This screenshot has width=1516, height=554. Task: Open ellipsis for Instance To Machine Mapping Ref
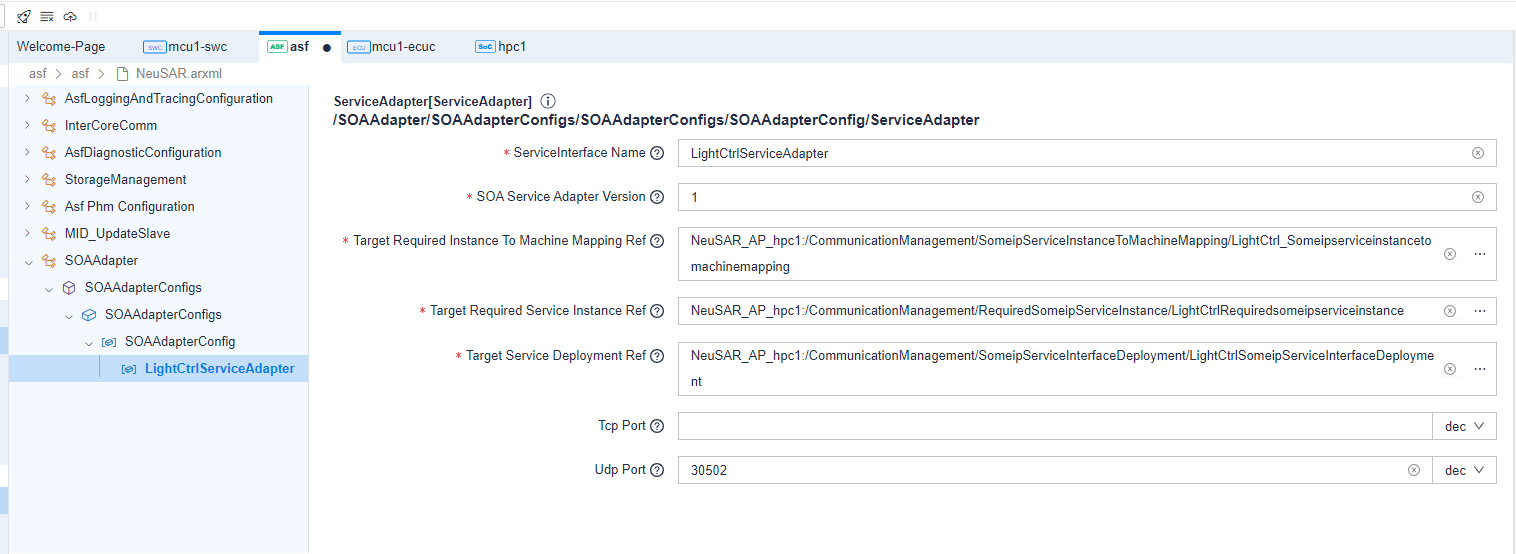pos(1480,254)
